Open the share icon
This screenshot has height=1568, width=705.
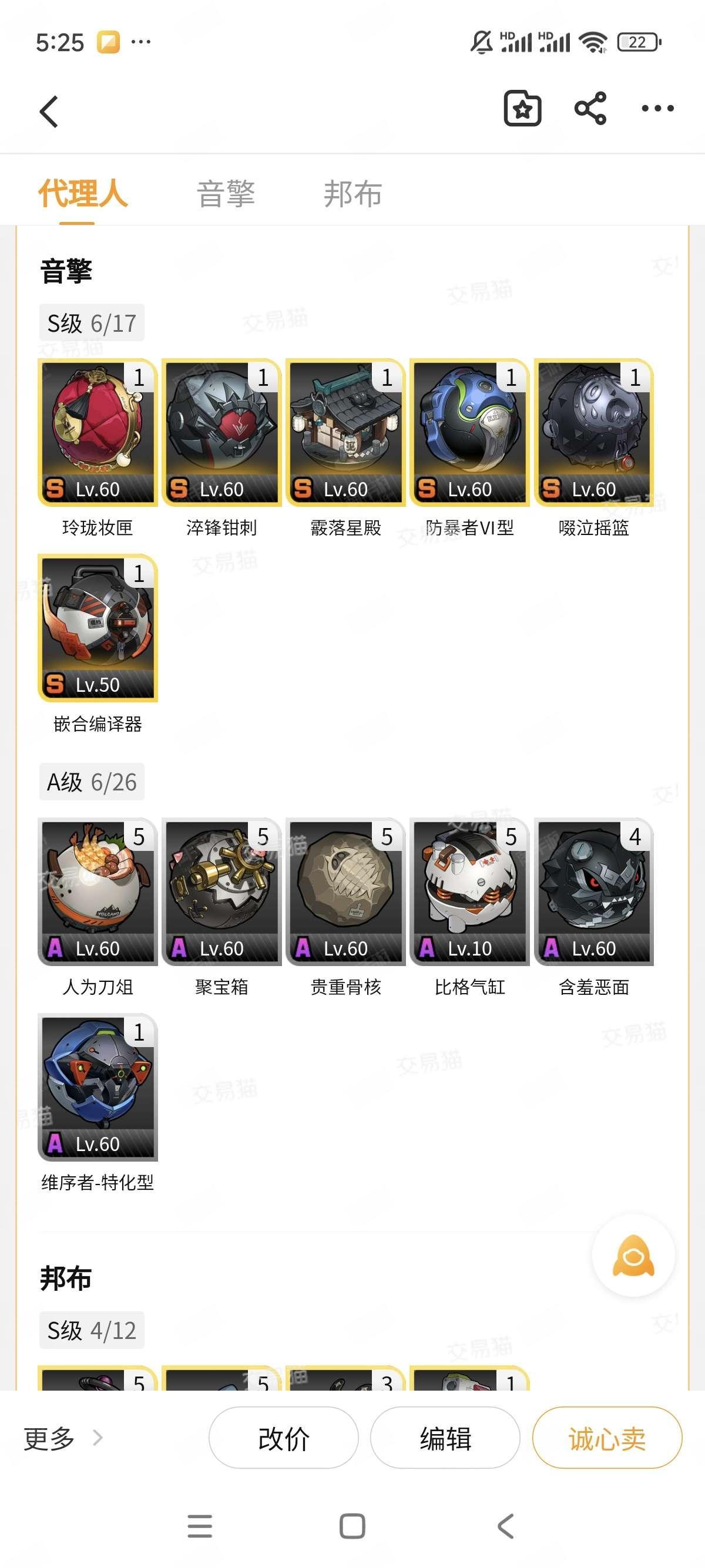click(x=590, y=109)
